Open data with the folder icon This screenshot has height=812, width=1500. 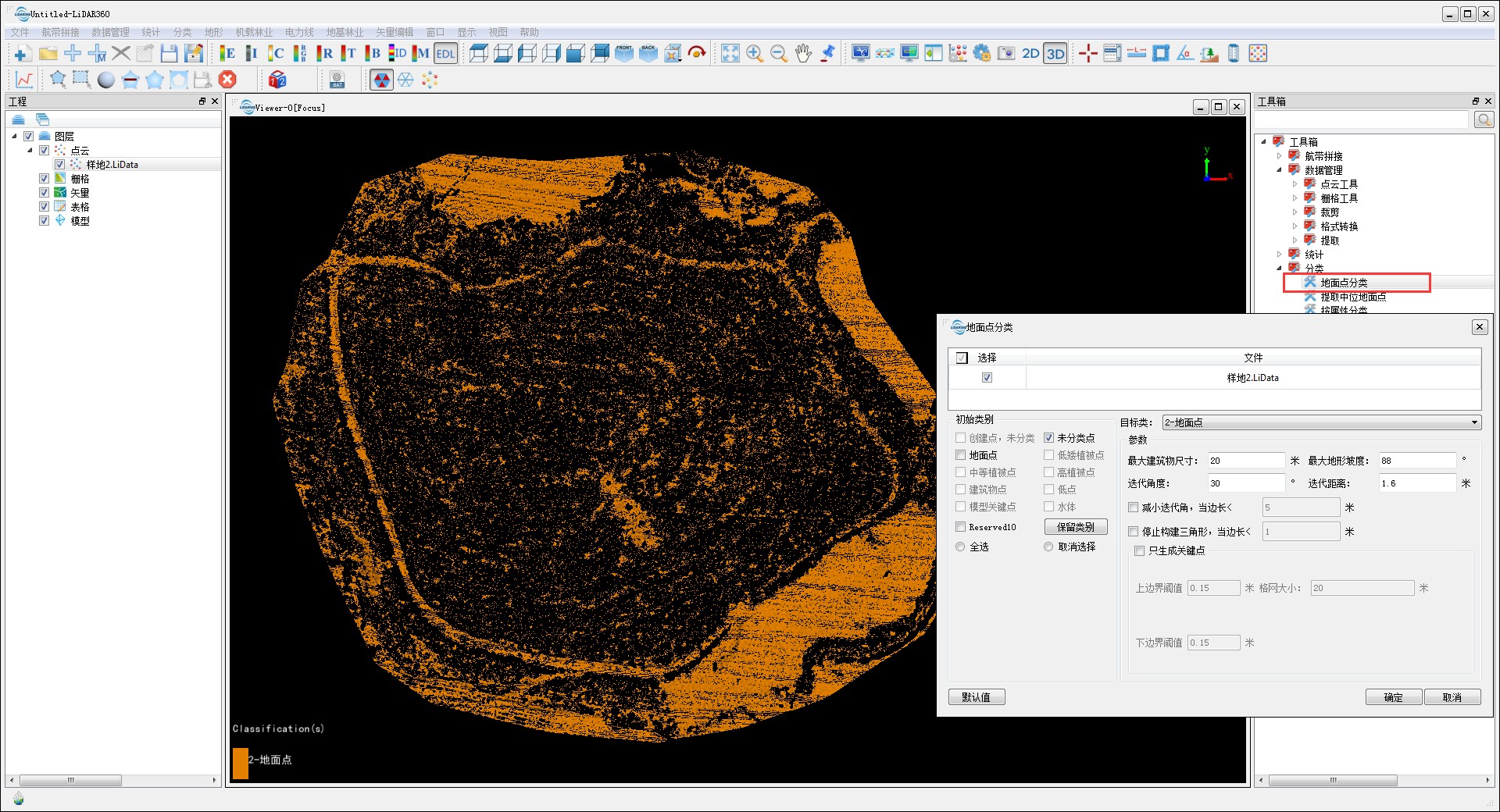(x=48, y=53)
